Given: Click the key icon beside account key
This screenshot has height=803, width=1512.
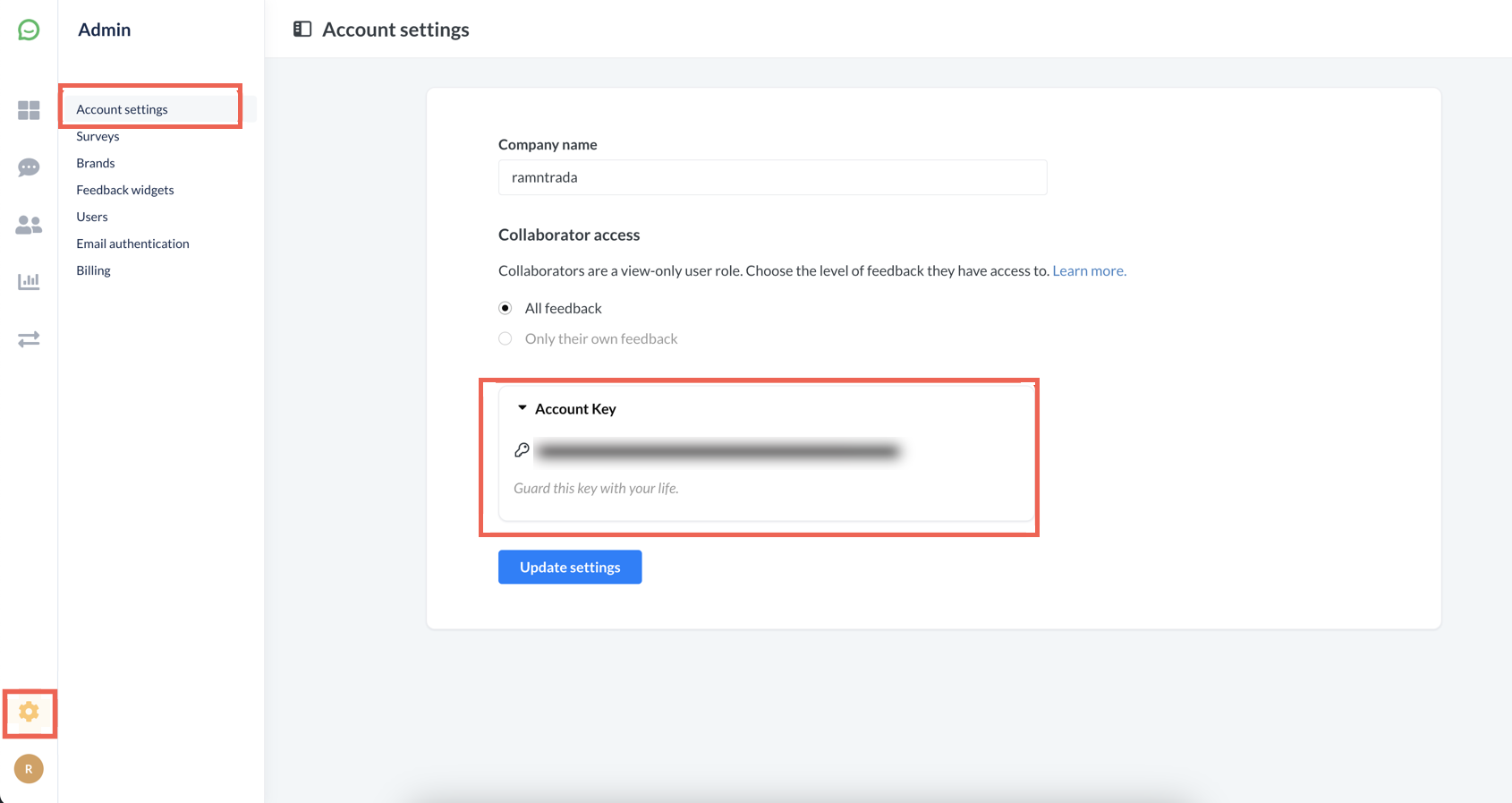Looking at the screenshot, I should point(522,450).
